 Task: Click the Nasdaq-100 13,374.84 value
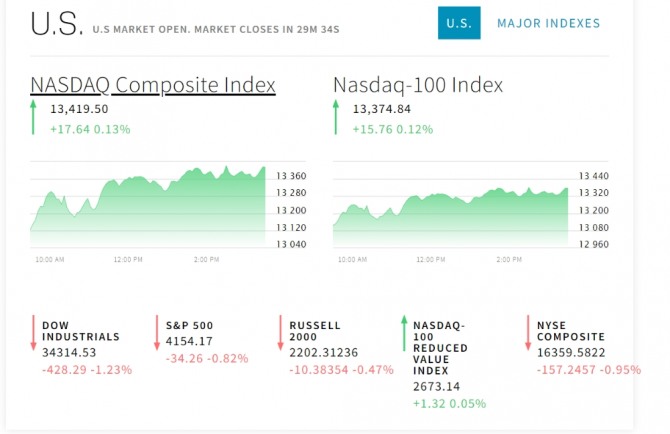click(382, 109)
